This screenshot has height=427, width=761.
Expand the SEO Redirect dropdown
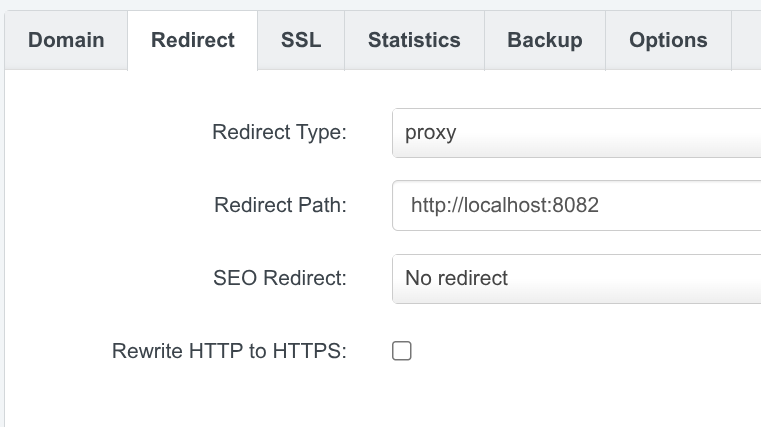point(576,278)
